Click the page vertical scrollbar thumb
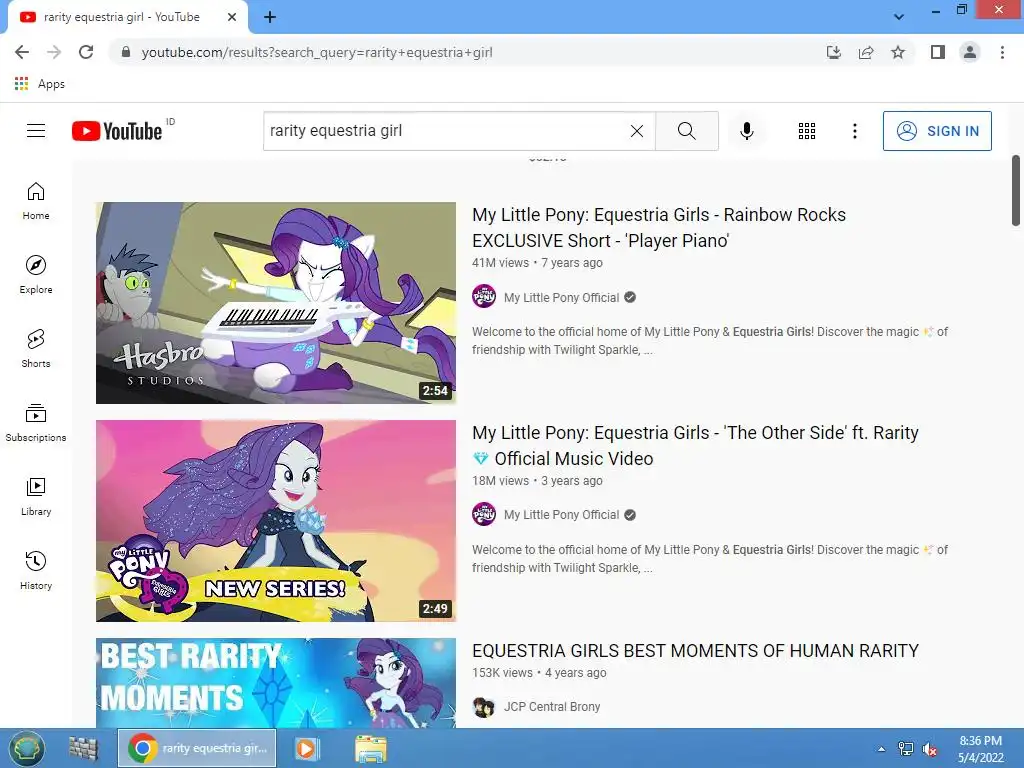Image resolution: width=1024 pixels, height=768 pixels. click(x=1016, y=191)
